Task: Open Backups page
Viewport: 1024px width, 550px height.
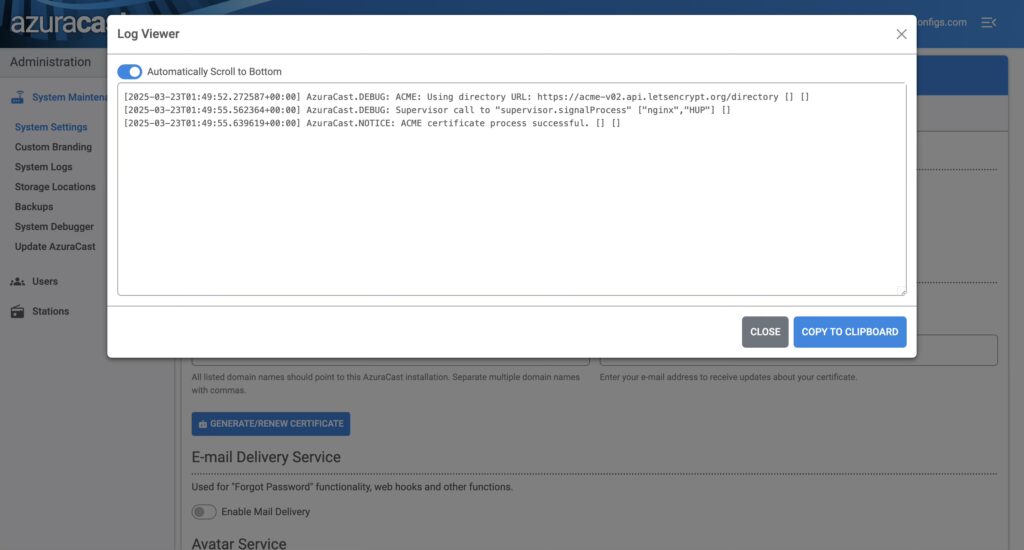Action: point(34,206)
